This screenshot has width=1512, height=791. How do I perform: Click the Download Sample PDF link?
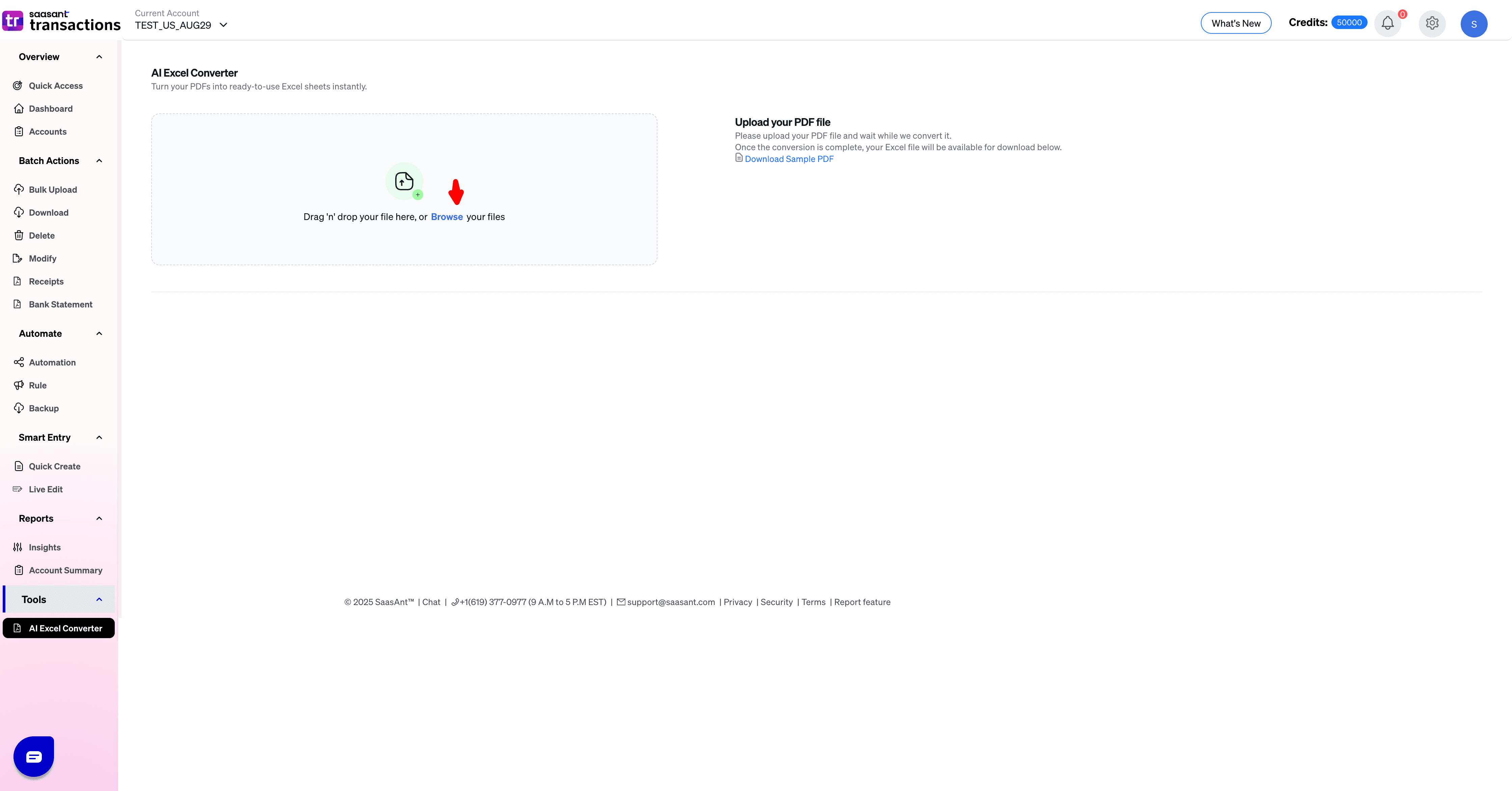789,159
